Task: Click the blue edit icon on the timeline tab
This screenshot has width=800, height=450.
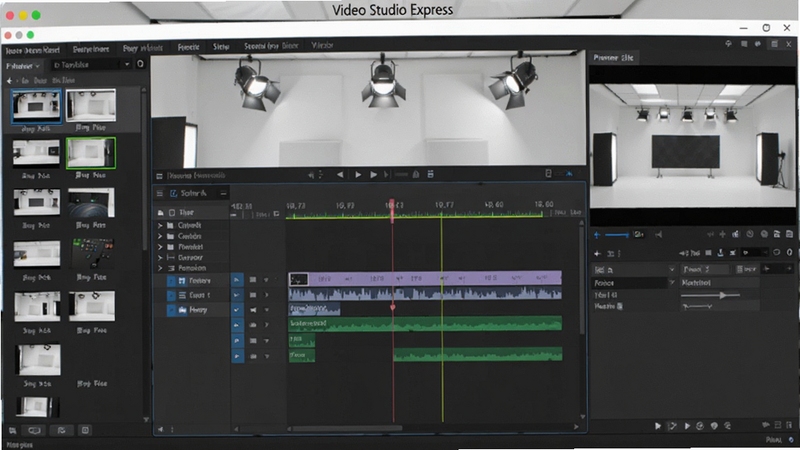Action: coord(173,193)
